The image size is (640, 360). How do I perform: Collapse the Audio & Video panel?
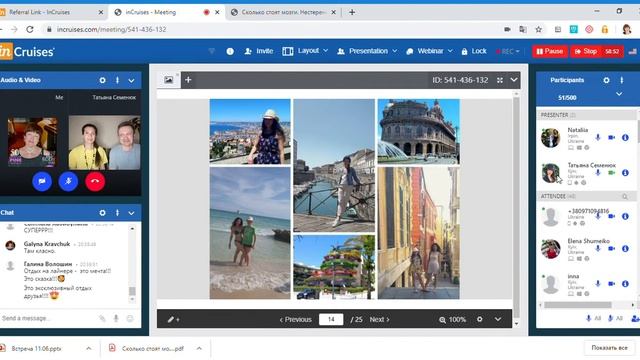coord(131,81)
